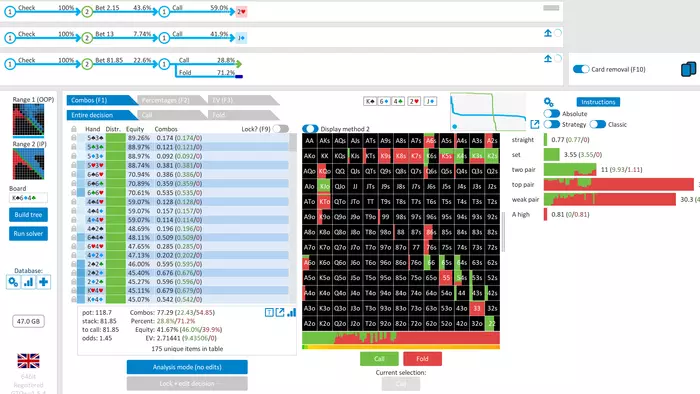The image size is (700, 394).
Task: Open the Range 1 (OOP) thumbnail
Action: click(28, 120)
